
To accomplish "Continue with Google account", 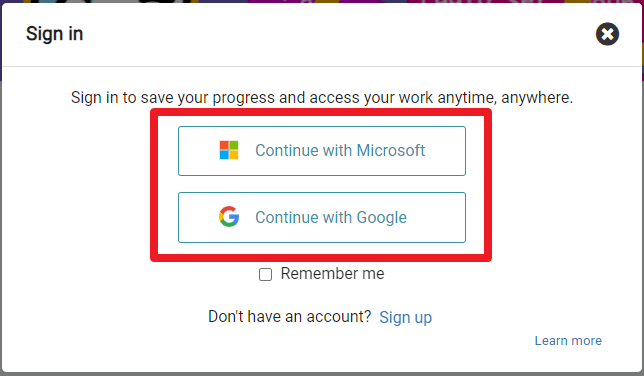I will (322, 217).
